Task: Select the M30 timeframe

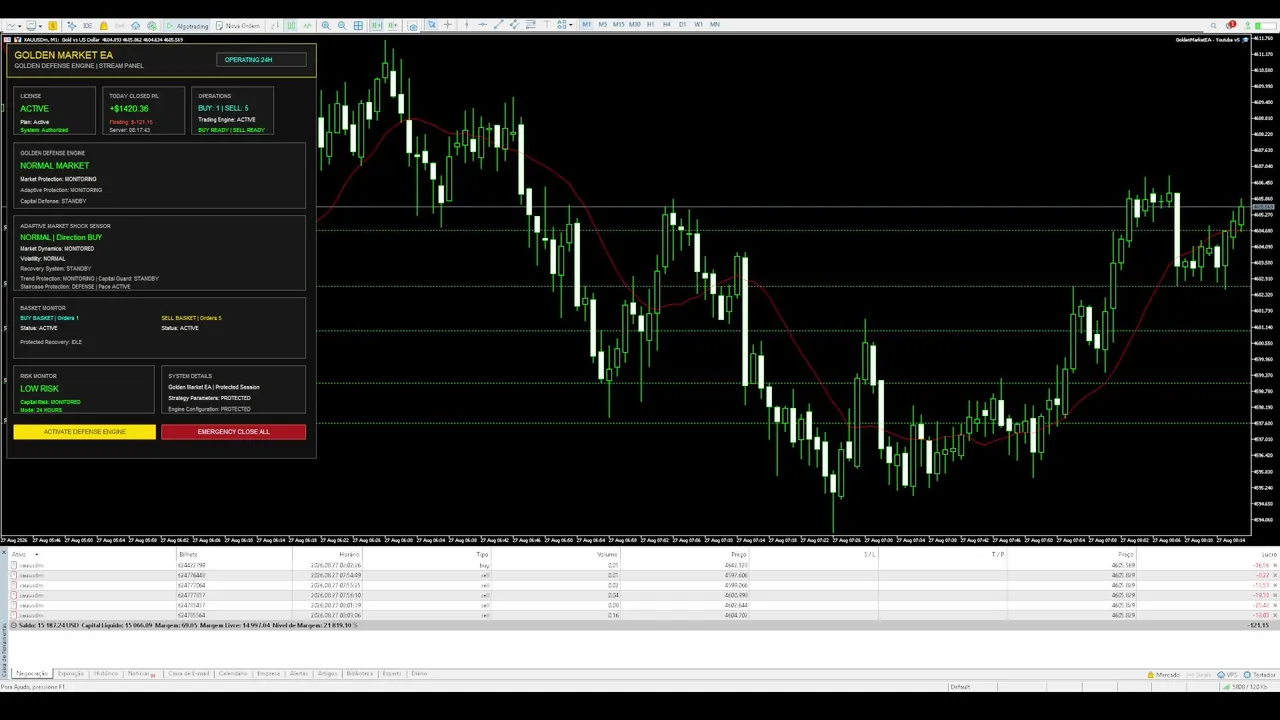Action: click(x=634, y=24)
